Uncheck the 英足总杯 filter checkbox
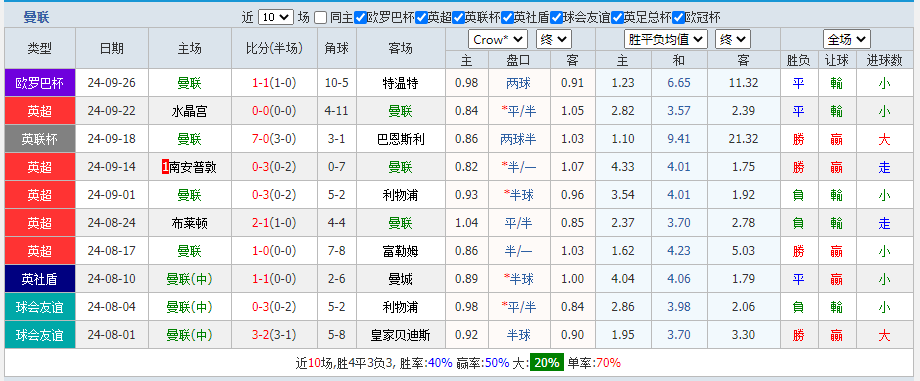920x381 pixels. (617, 18)
